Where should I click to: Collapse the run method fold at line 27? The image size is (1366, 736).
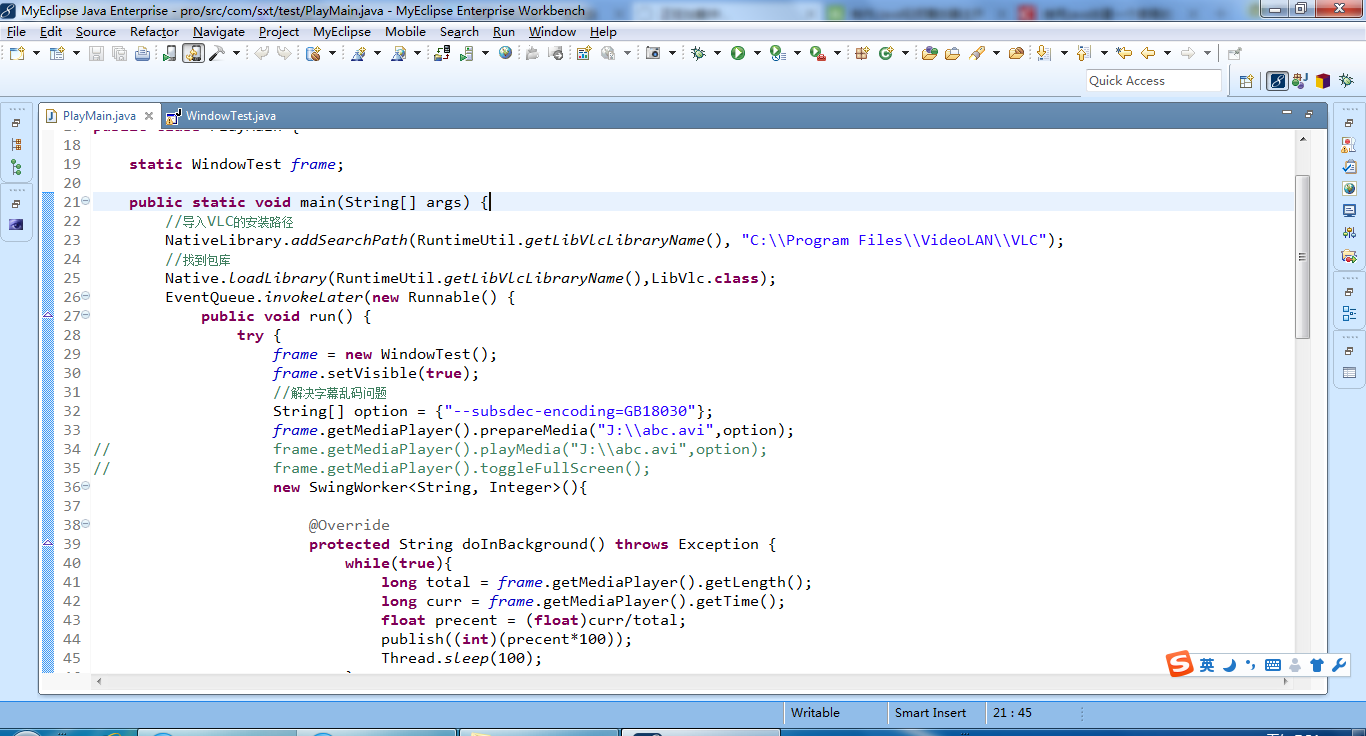pos(86,316)
